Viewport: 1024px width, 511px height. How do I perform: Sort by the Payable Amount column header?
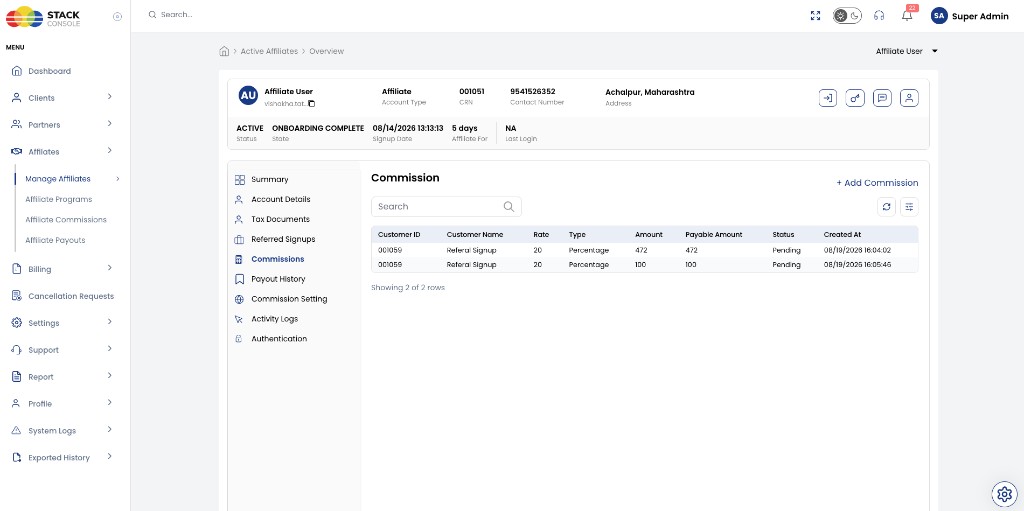(x=714, y=235)
